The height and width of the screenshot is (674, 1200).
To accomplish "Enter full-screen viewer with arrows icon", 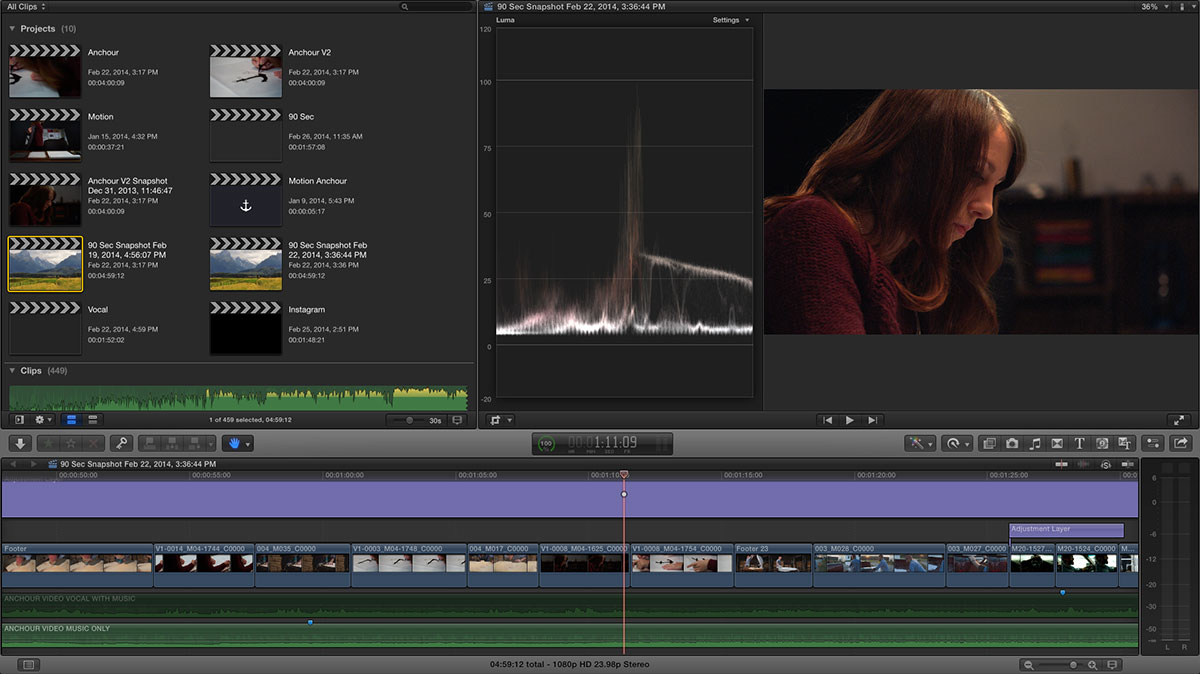I will [1179, 420].
